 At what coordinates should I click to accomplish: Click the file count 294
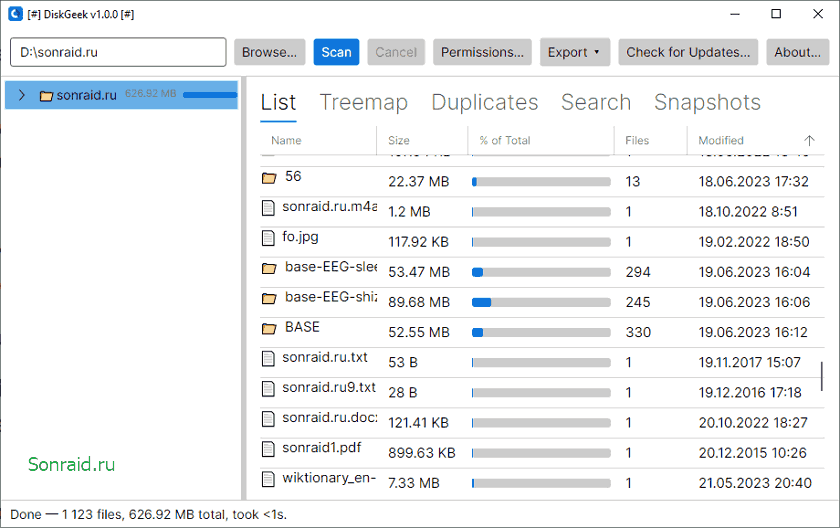click(638, 272)
